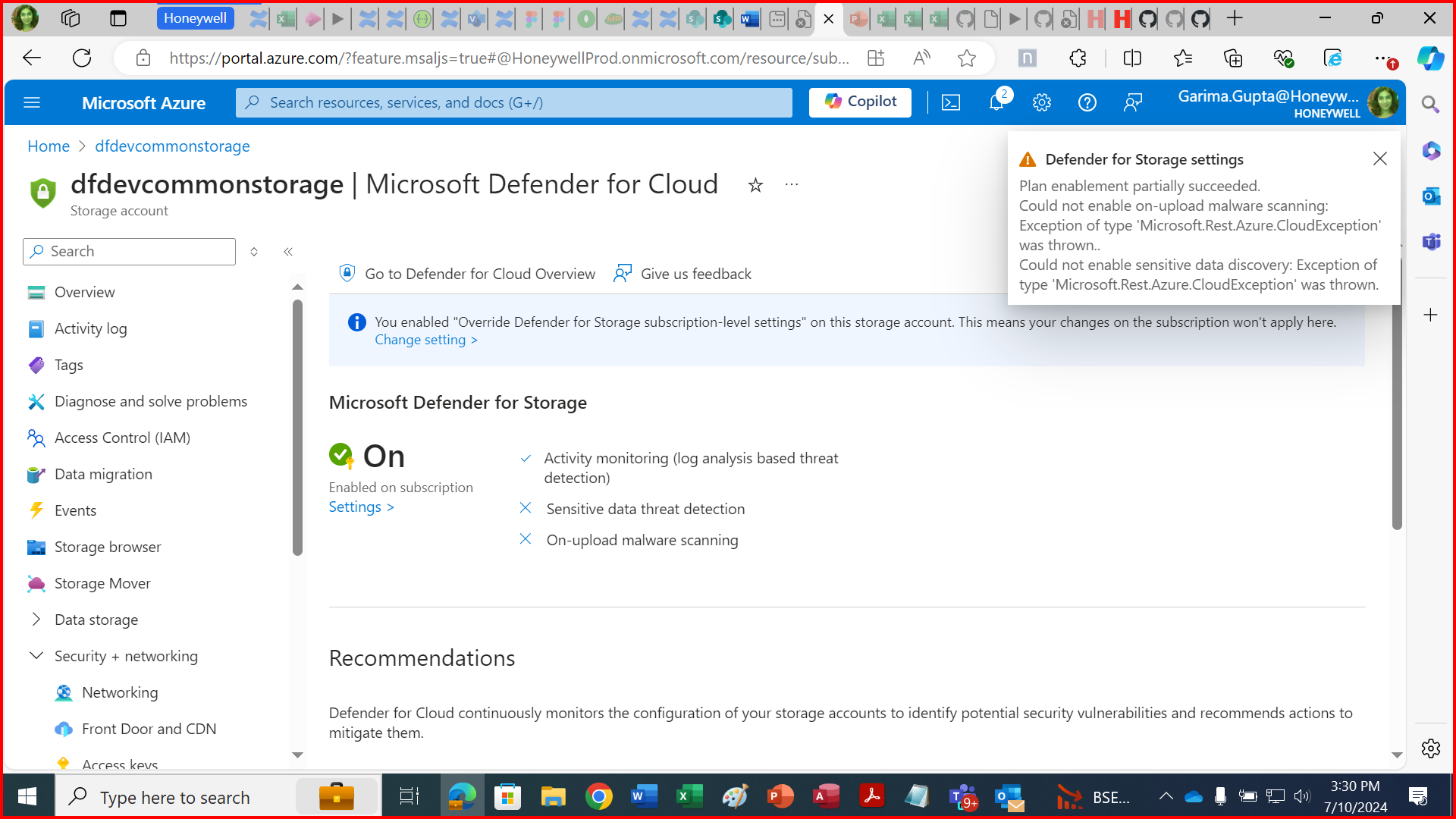Open the notifications bell

point(996,102)
